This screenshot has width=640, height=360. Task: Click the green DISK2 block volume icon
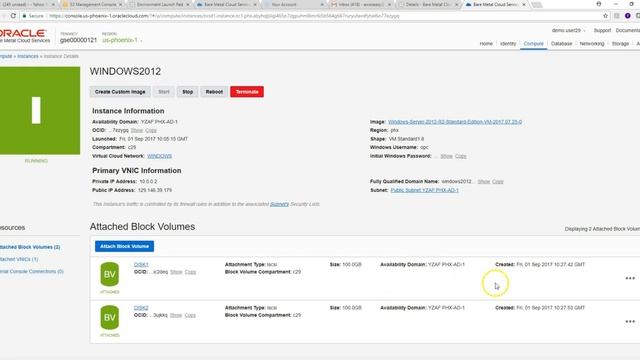(109, 318)
